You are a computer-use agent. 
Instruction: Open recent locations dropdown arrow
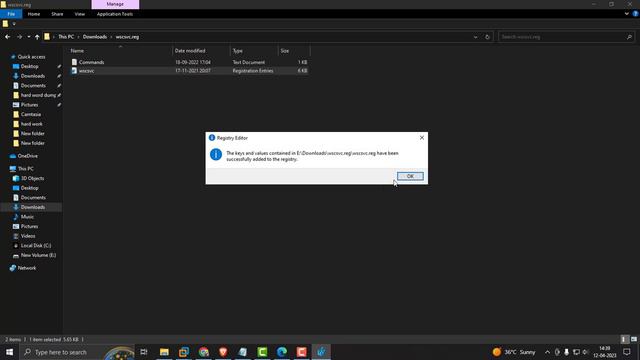pos(29,37)
